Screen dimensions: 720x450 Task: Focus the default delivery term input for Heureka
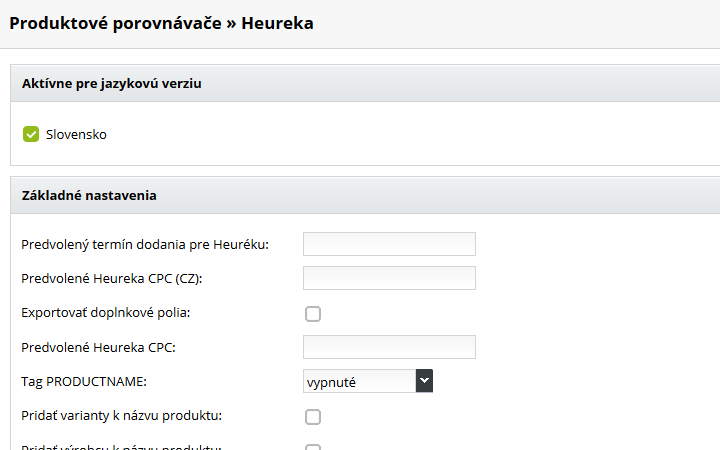click(389, 244)
